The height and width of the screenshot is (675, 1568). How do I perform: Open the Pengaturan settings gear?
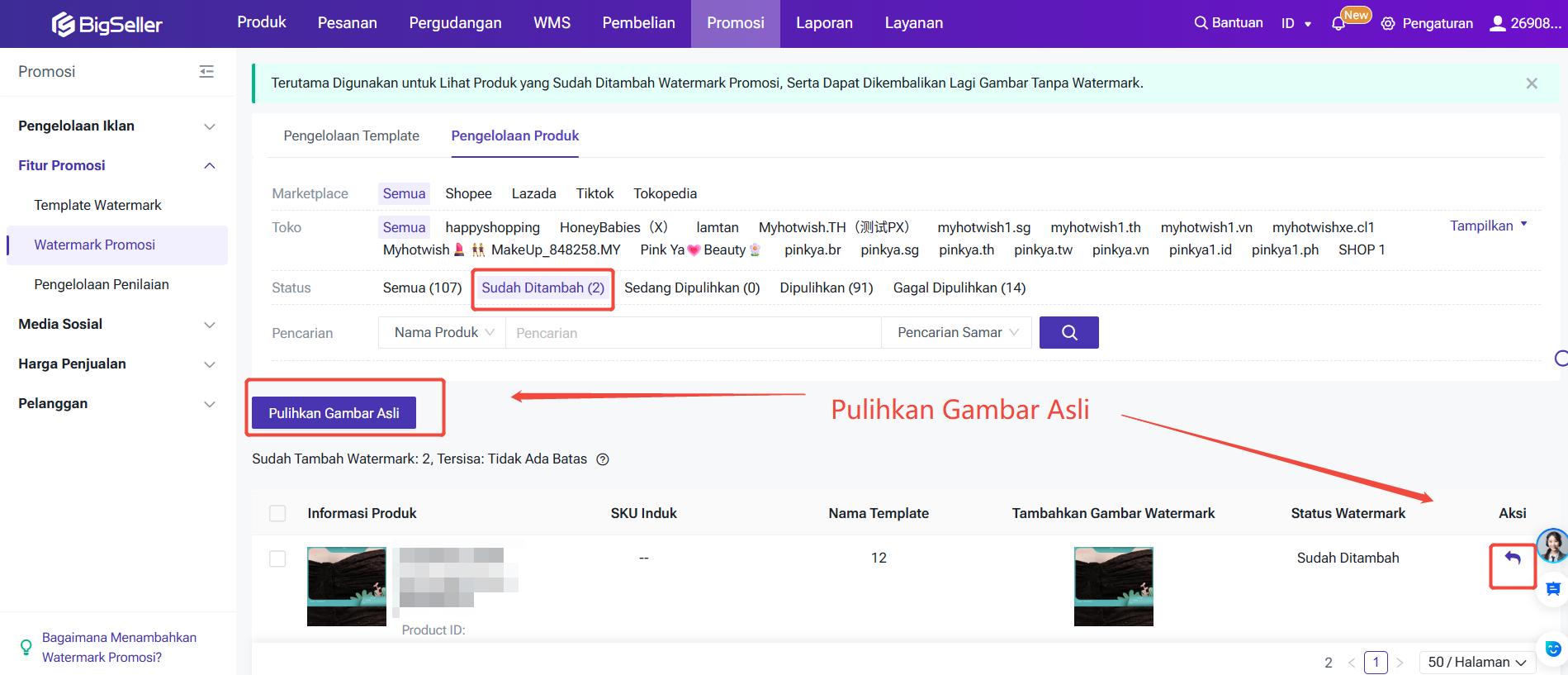pos(1388,24)
